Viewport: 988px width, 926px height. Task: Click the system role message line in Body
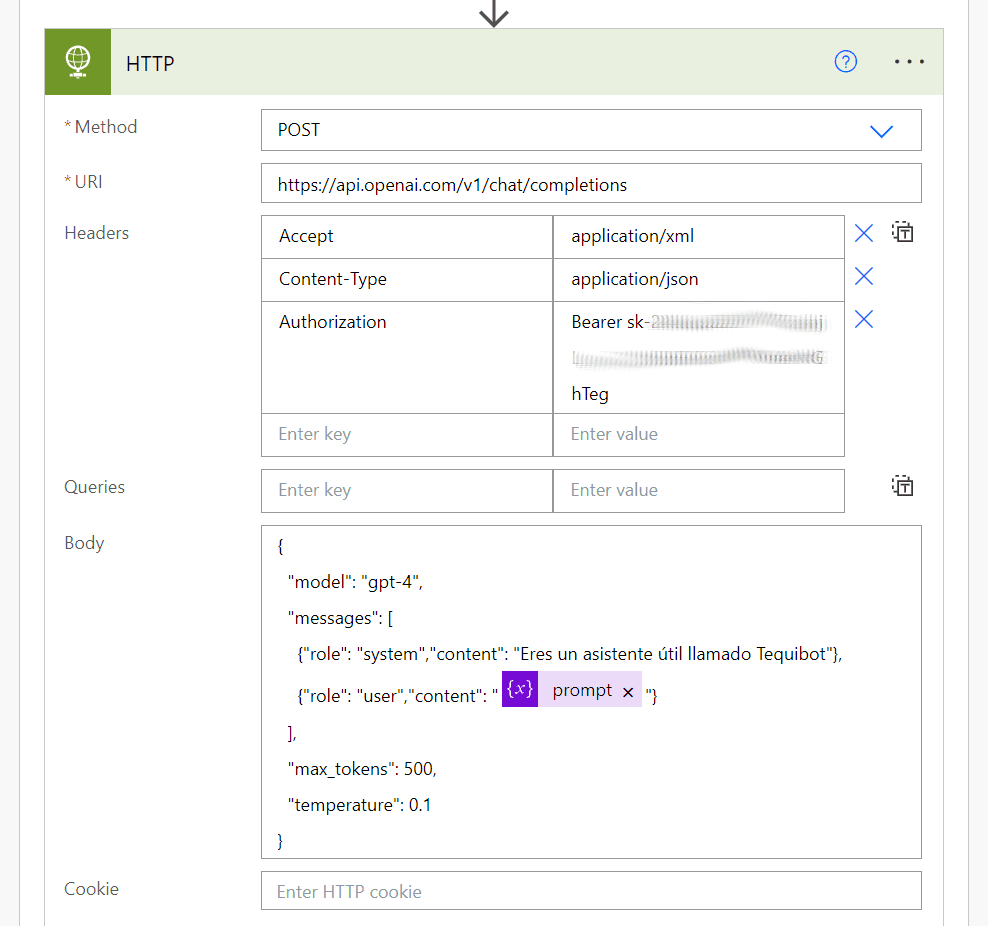point(570,654)
